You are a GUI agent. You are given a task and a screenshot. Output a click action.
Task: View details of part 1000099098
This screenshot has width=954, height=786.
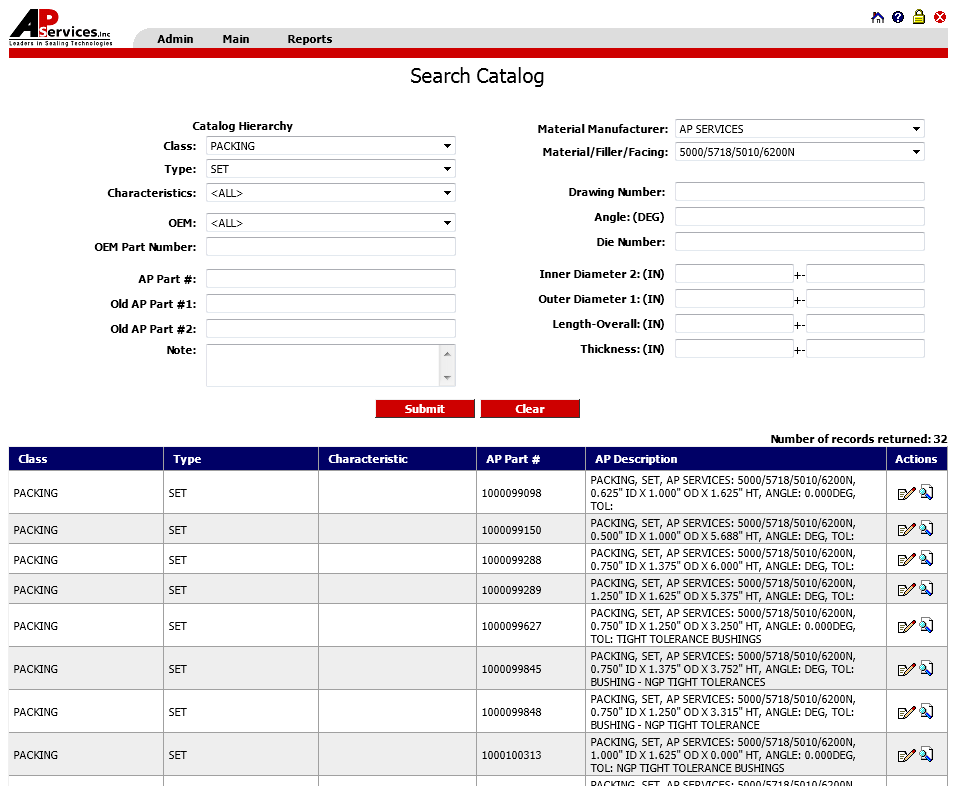[x=926, y=492]
